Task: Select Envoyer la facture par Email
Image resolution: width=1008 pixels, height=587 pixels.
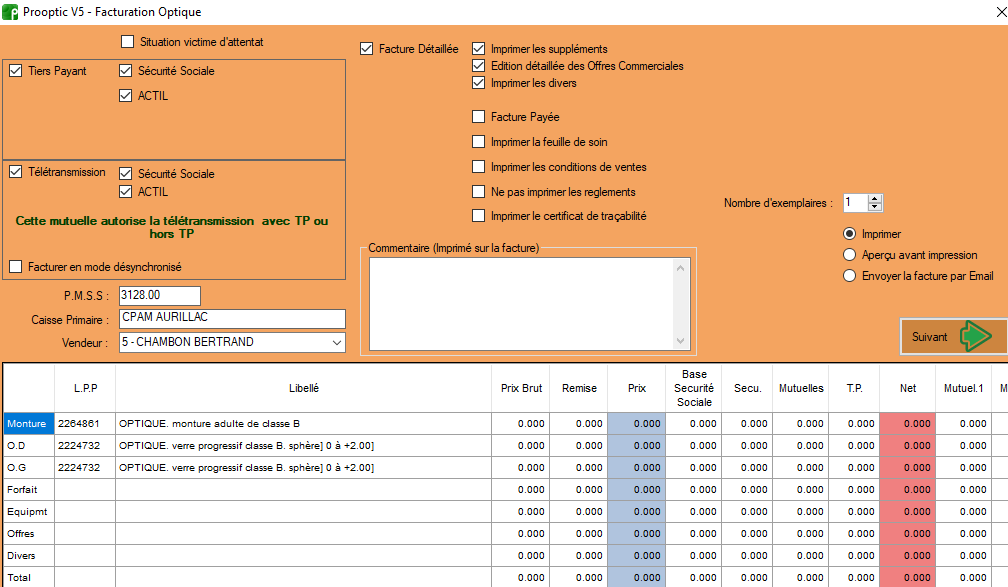Action: 849,276
